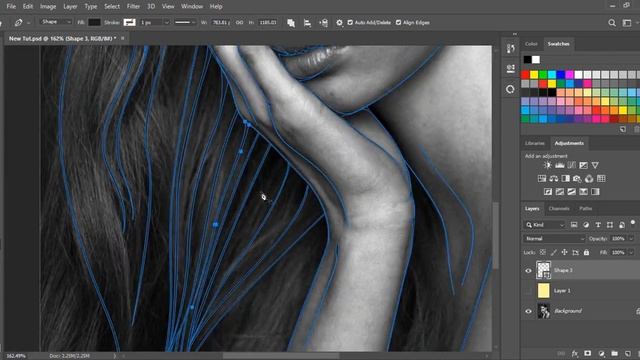Image resolution: width=640 pixels, height=360 pixels.
Task: Add a Photo Filter adjustment
Action: (577, 178)
